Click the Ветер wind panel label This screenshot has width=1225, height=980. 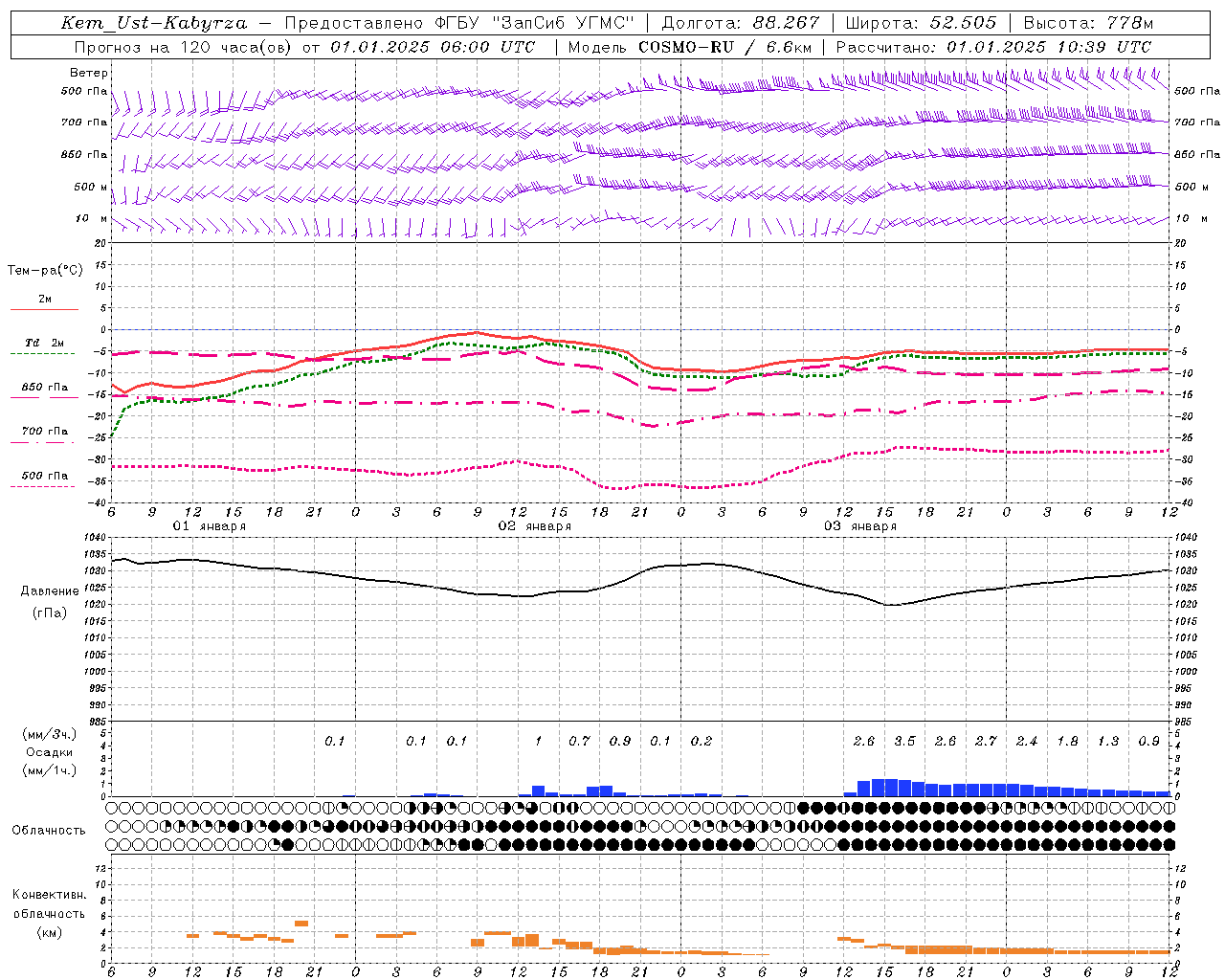[89, 73]
